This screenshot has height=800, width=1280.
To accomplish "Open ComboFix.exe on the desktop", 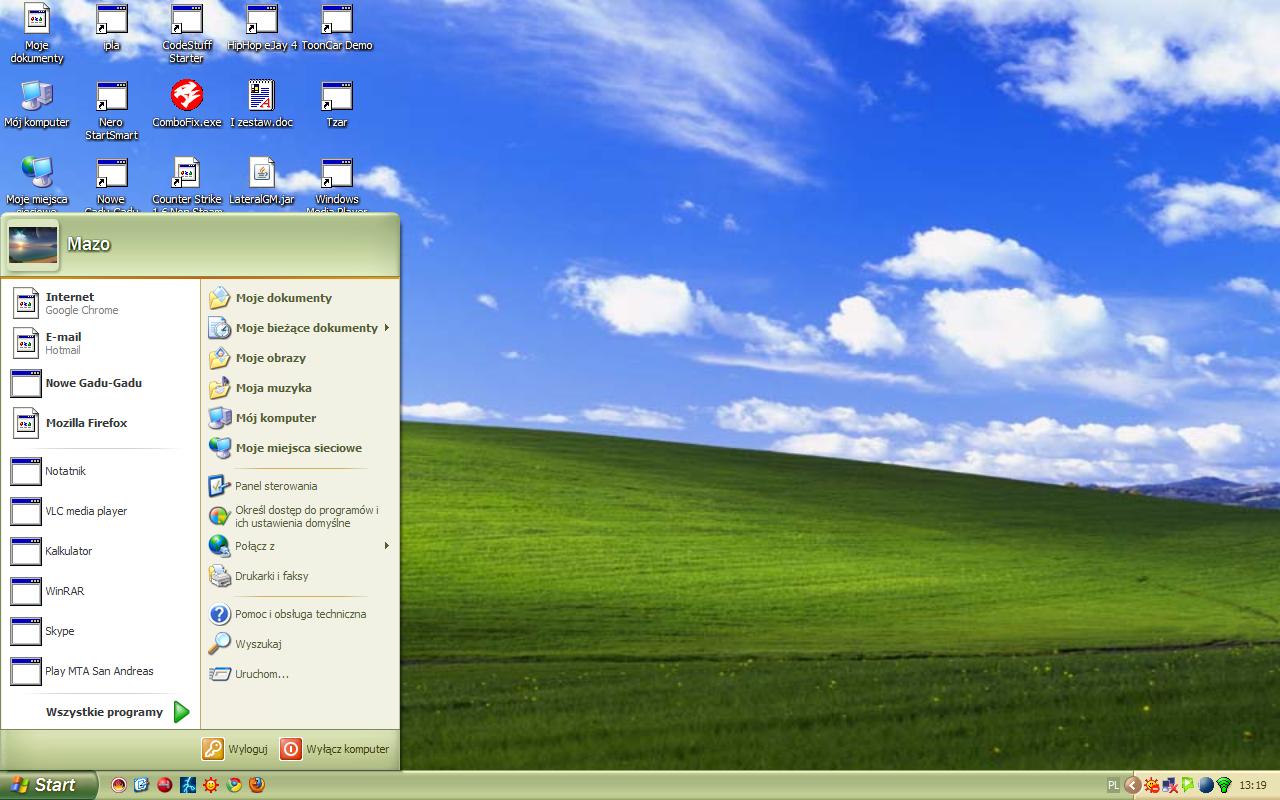I will coord(186,96).
